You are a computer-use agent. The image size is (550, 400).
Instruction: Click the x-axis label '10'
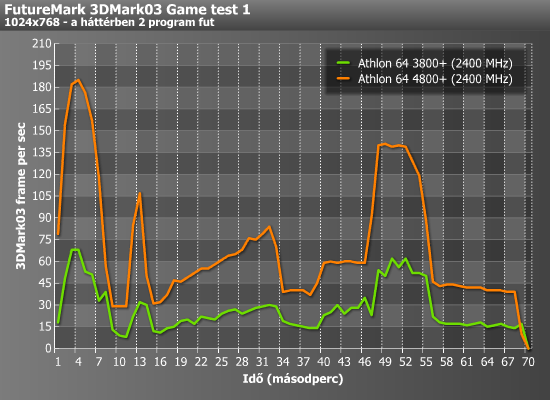point(119,361)
